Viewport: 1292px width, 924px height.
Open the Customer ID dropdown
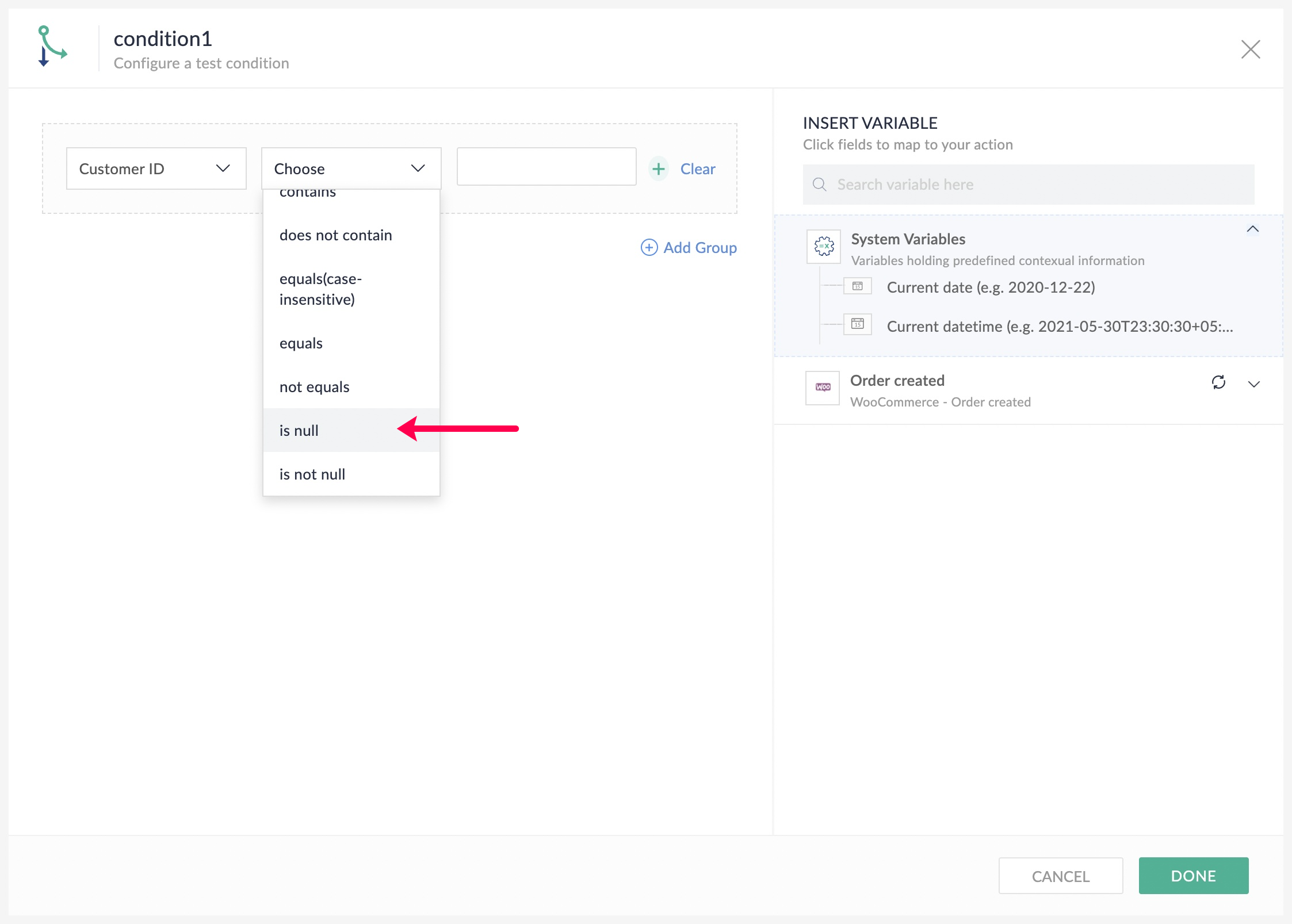point(156,169)
